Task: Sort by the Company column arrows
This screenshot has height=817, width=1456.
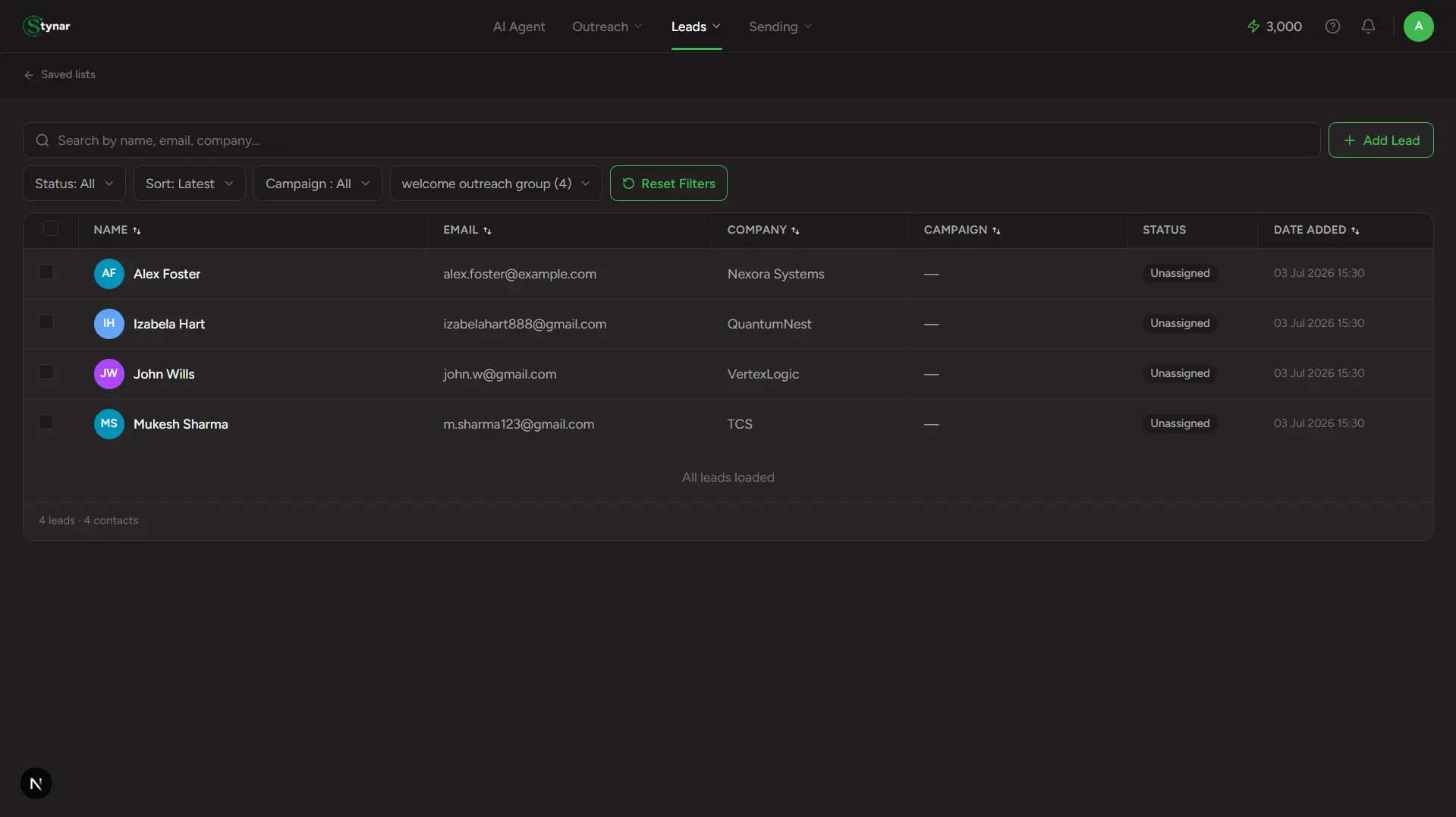Action: [795, 231]
